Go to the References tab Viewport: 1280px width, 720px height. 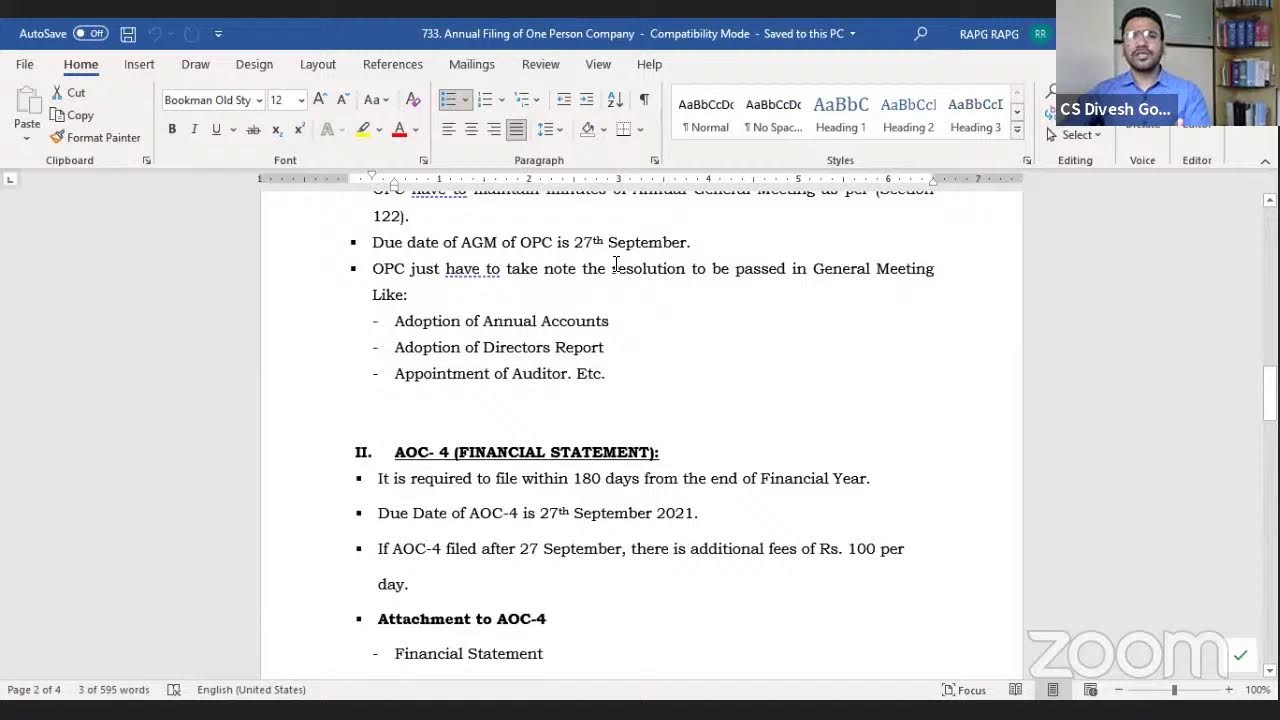tap(393, 64)
